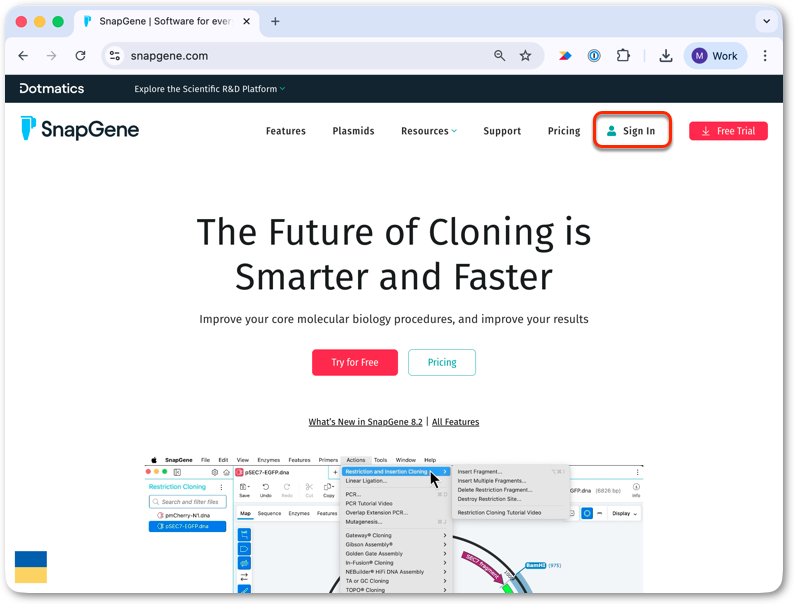Viewport: 794px width, 604px height.
Task: Open site information icon in address bar
Action: [115, 56]
